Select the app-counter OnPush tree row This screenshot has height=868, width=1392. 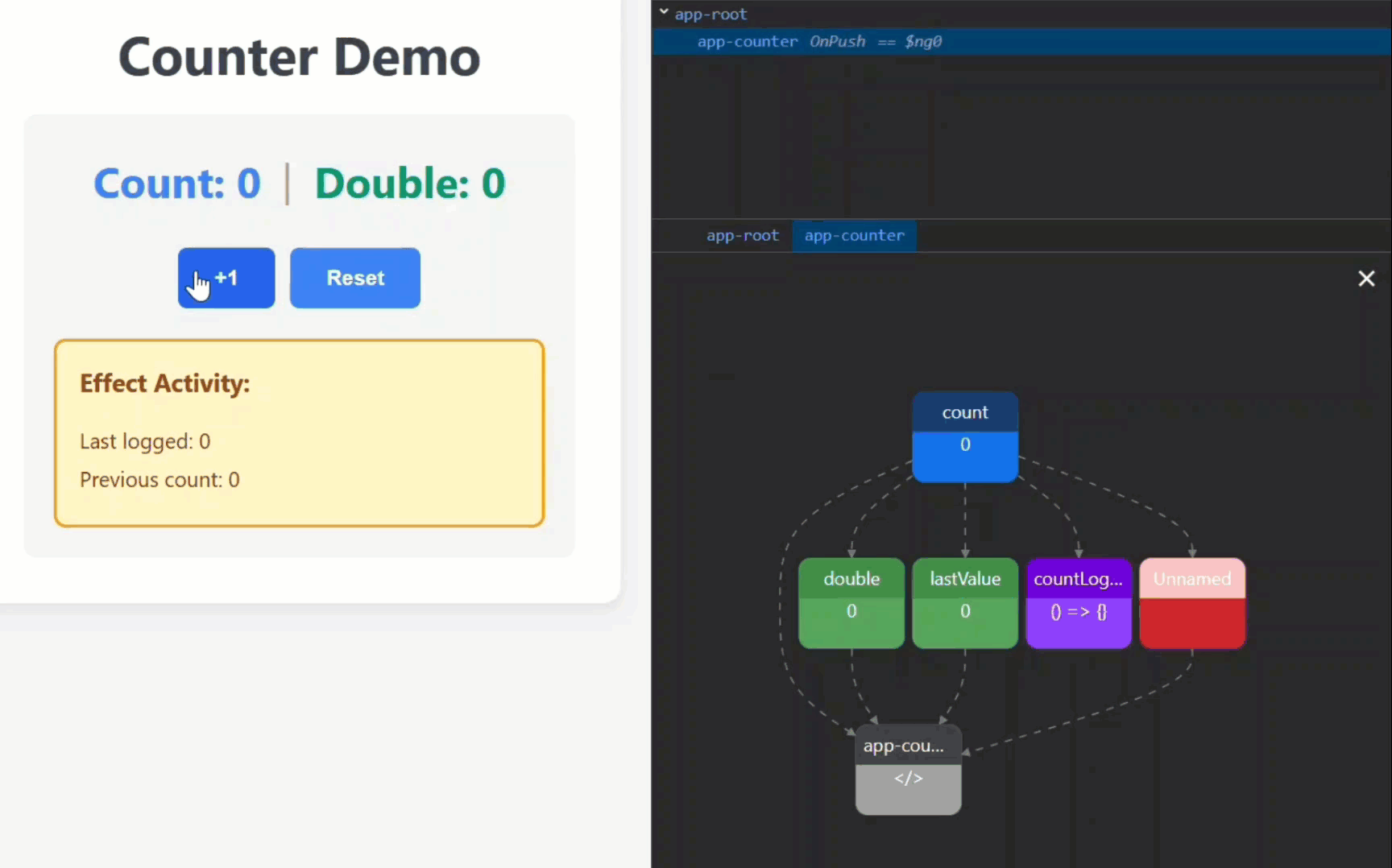coord(1021,41)
